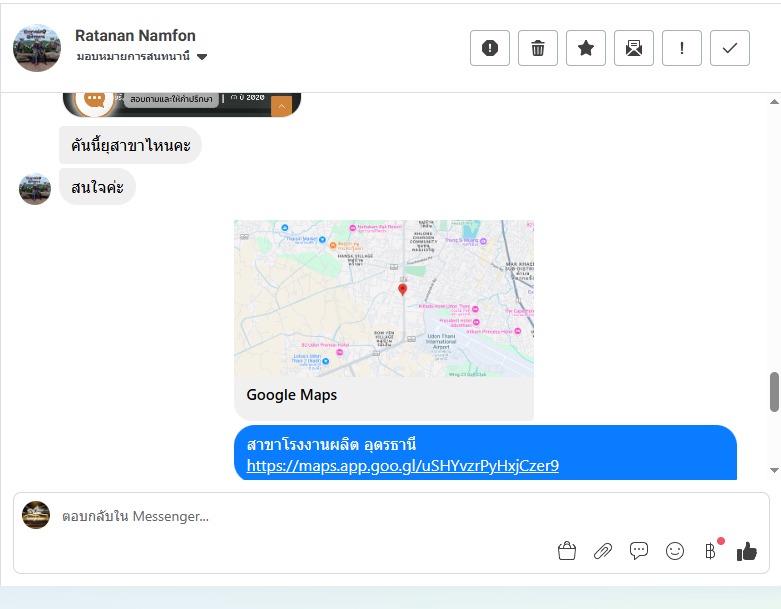Mark conversation as unread with envelope icon

634,48
